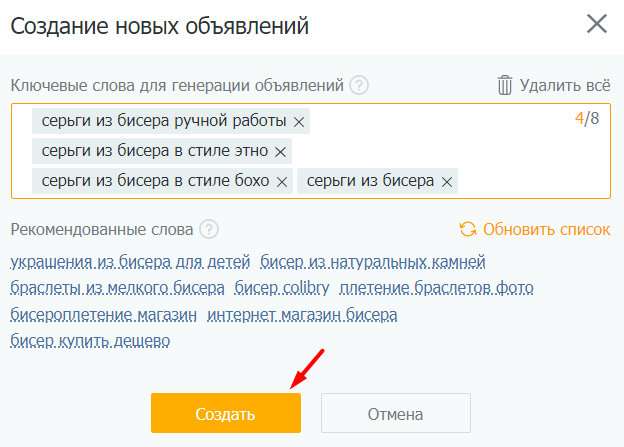Add 'бисер купить дешево' keyword
This screenshot has width=624, height=447.
[x=90, y=341]
